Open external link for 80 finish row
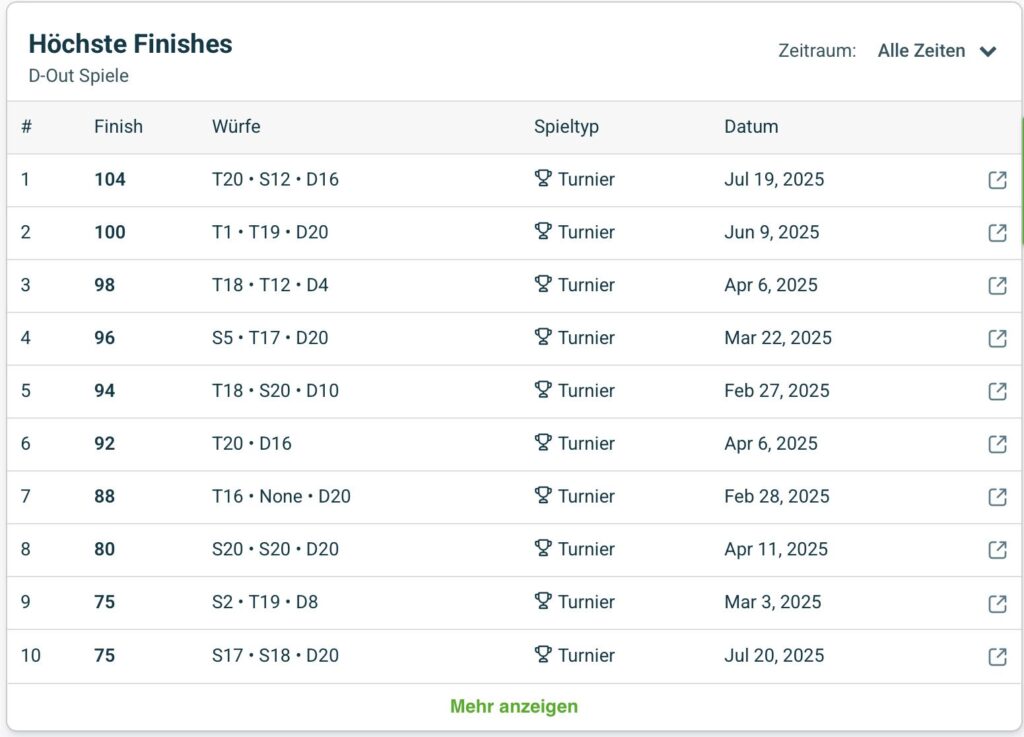Image resolution: width=1024 pixels, height=737 pixels. pyautogui.click(x=997, y=549)
